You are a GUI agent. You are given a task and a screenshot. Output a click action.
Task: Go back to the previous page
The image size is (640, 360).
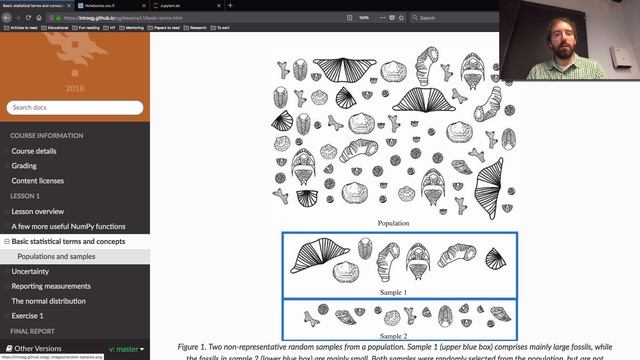[x=7, y=18]
